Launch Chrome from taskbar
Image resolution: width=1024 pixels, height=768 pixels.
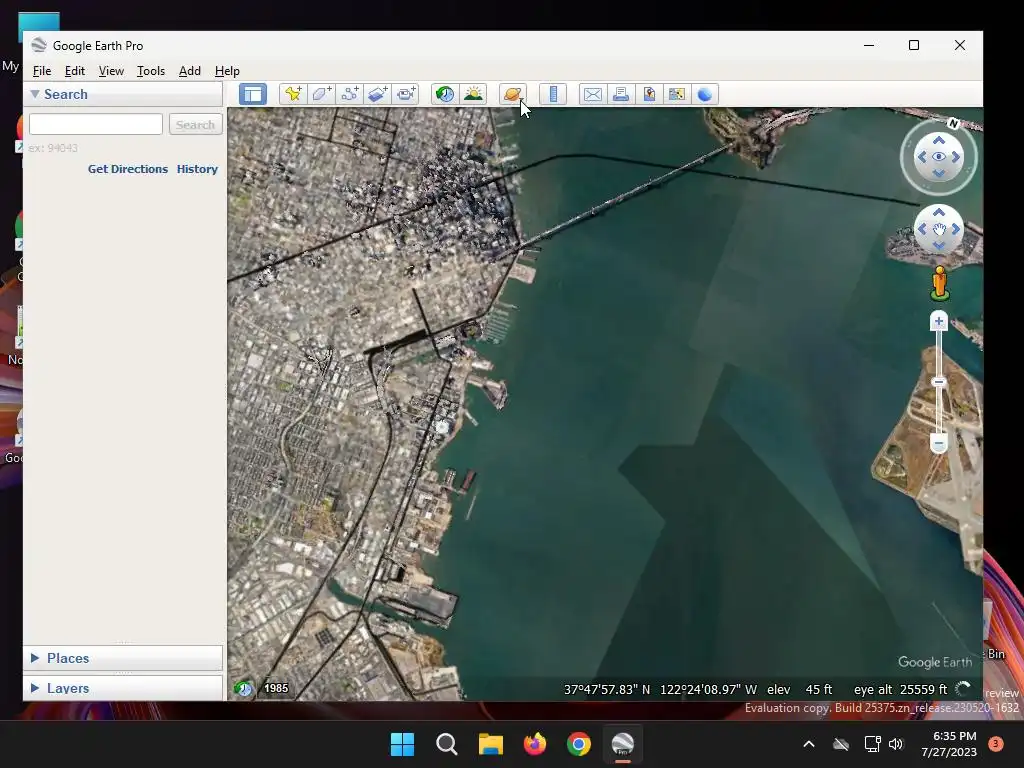coord(579,744)
